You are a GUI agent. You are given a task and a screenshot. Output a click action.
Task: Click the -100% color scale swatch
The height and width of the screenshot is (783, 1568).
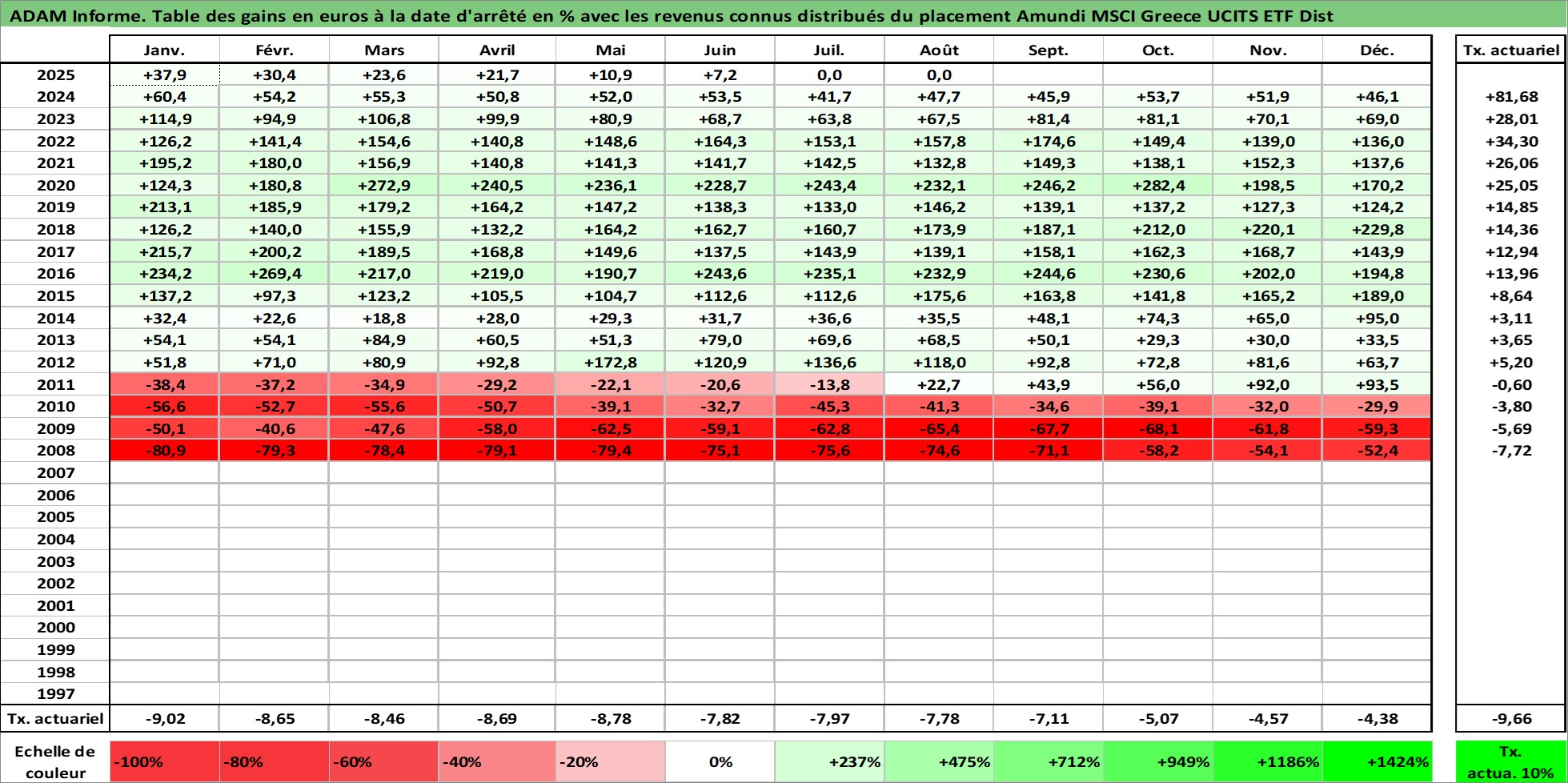click(164, 761)
